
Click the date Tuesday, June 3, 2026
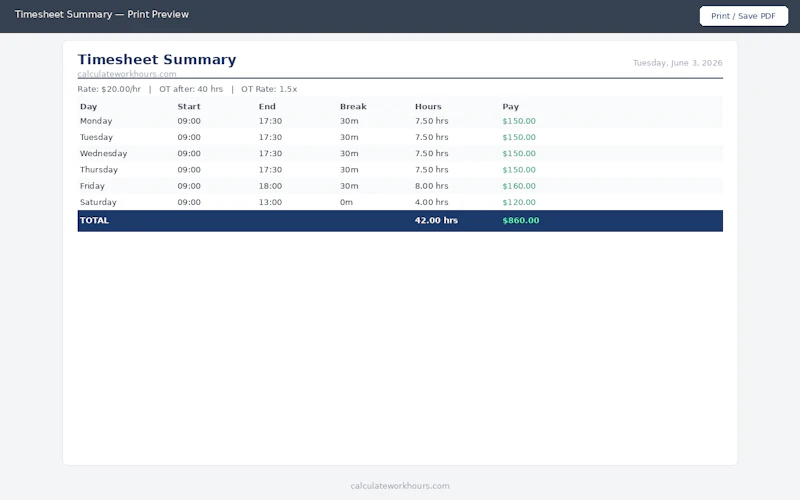(678, 63)
